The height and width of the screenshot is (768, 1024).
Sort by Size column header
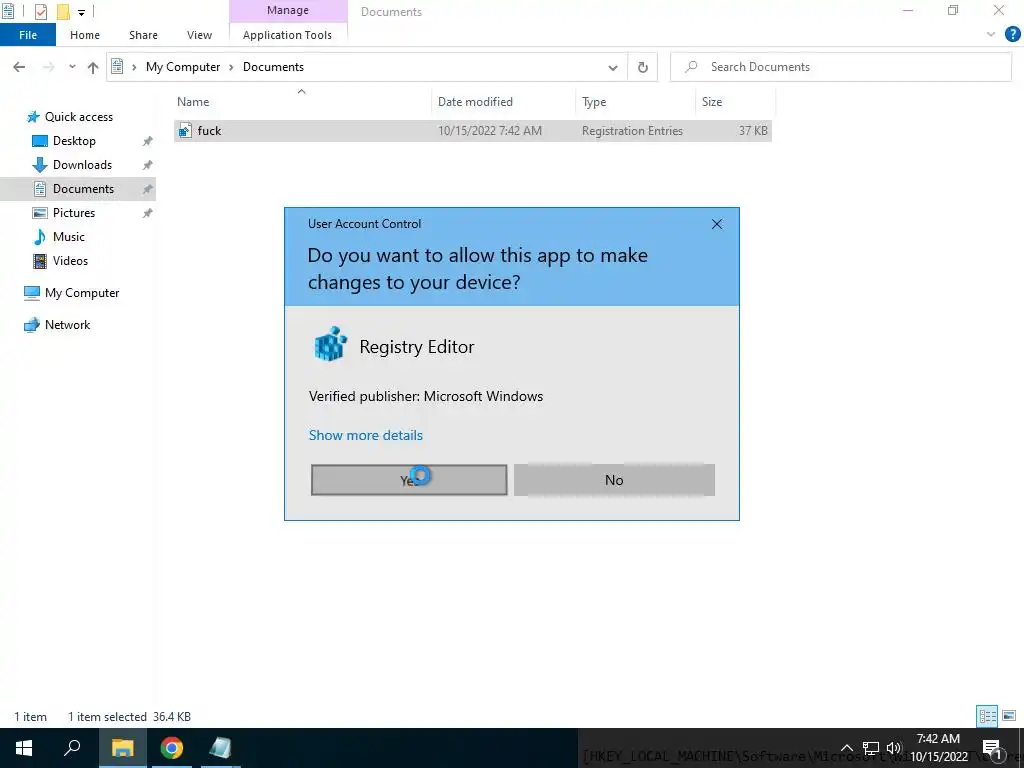pyautogui.click(x=712, y=102)
